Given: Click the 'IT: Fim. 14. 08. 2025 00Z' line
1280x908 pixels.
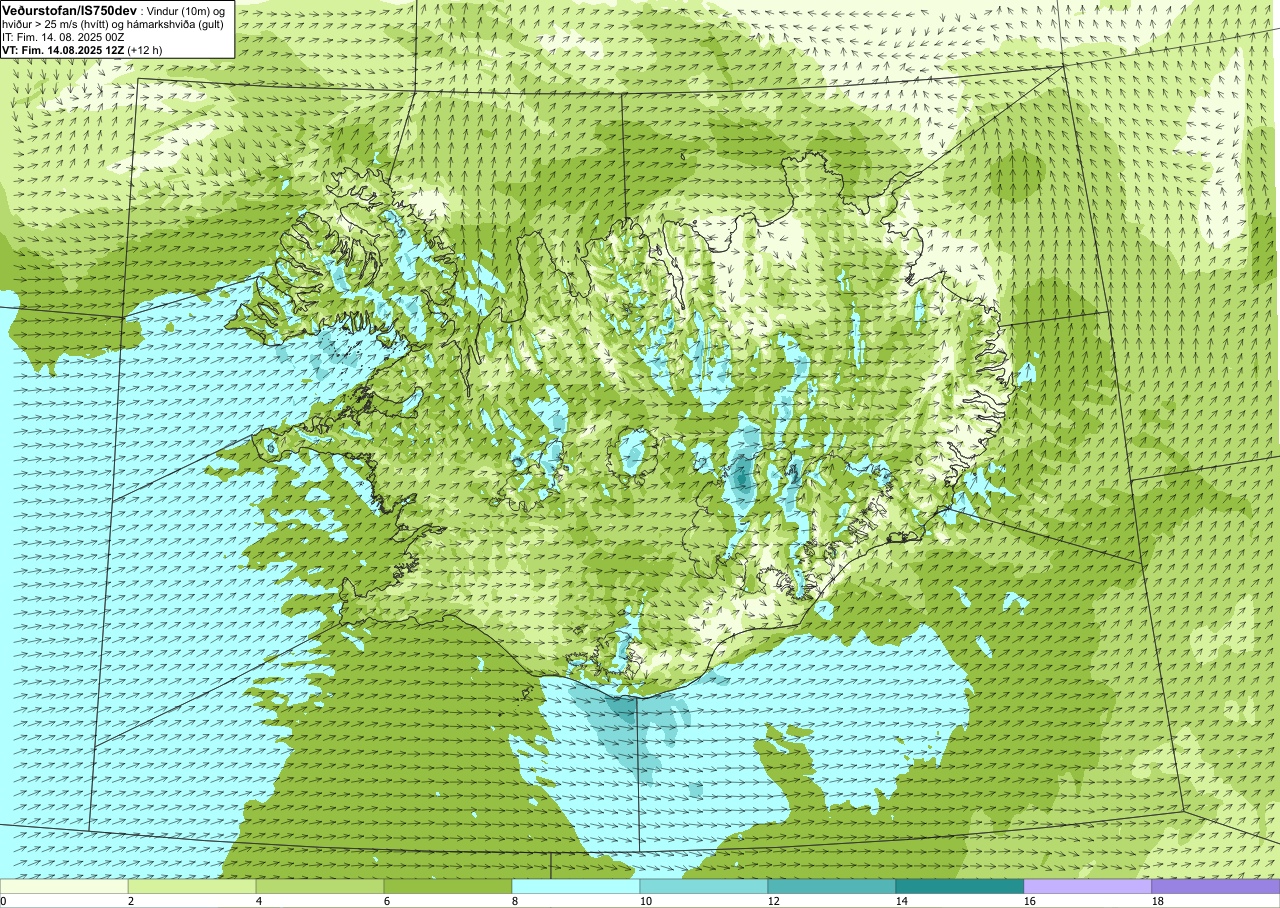Looking at the screenshot, I should 63,37.
